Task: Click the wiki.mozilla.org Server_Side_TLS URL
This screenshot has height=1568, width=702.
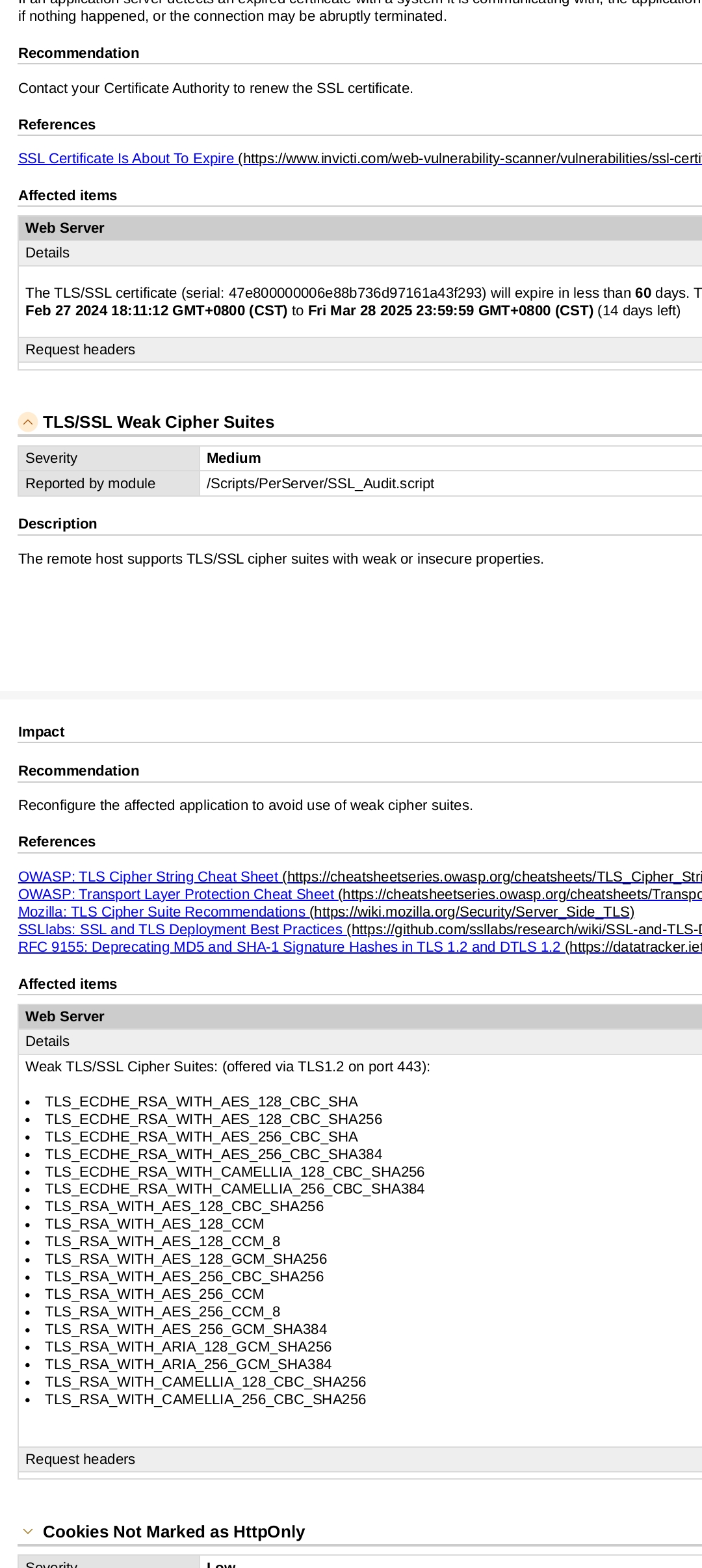Action: point(473,912)
